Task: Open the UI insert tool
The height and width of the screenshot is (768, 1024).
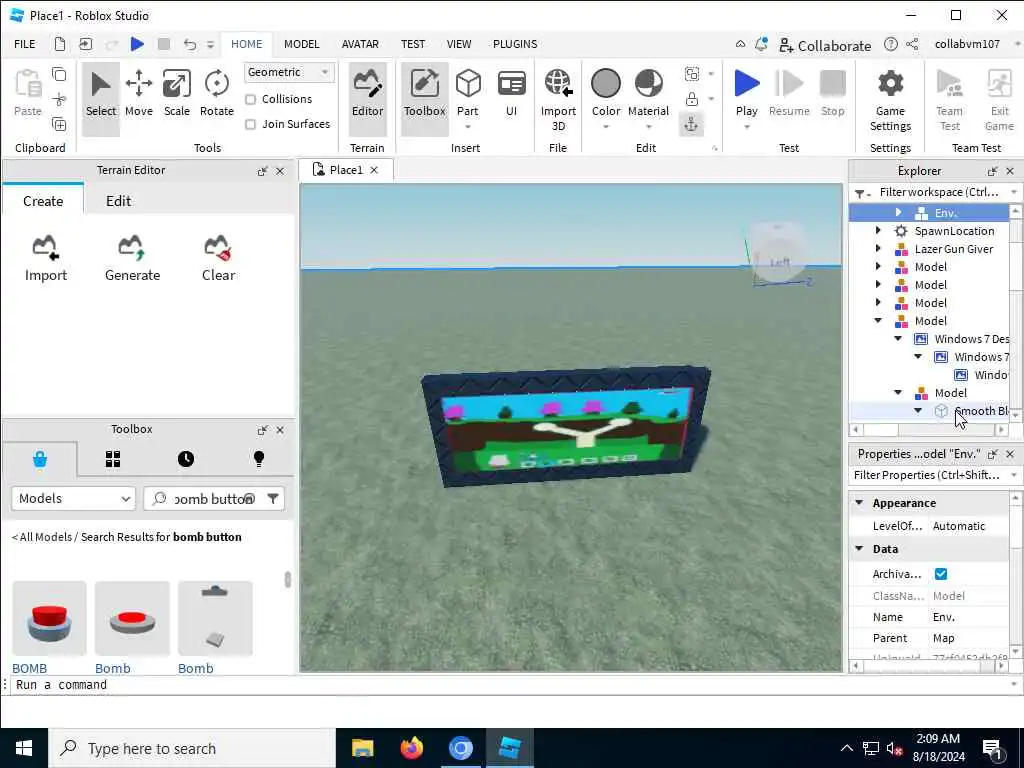Action: click(511, 95)
